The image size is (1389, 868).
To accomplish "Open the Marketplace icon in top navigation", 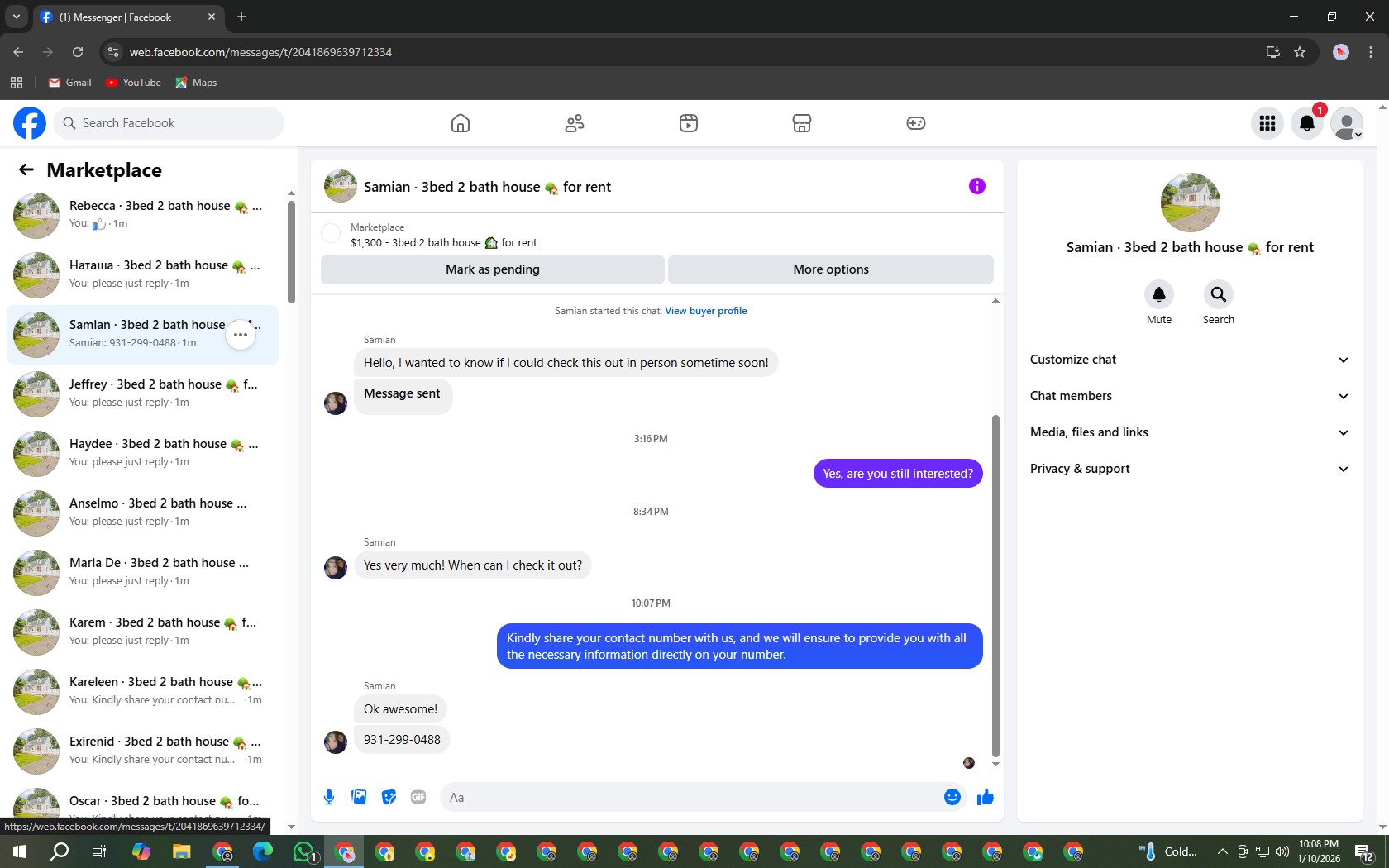I will (x=802, y=123).
